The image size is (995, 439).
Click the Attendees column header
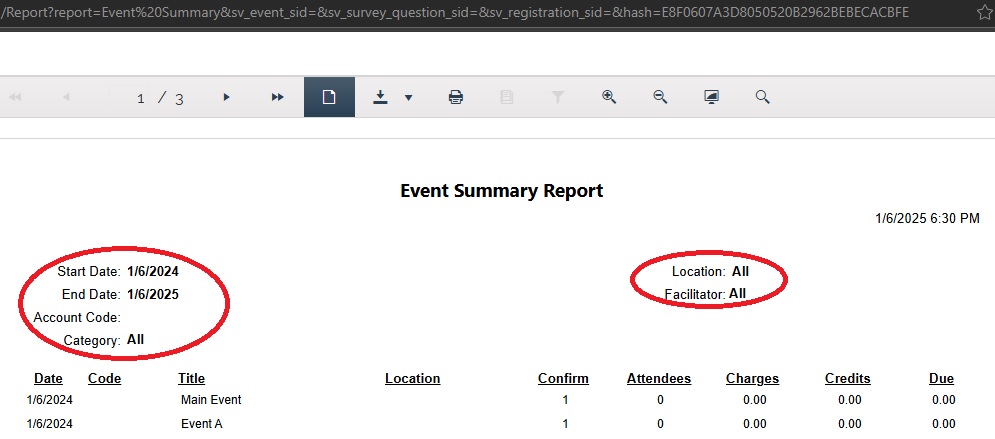pos(658,379)
